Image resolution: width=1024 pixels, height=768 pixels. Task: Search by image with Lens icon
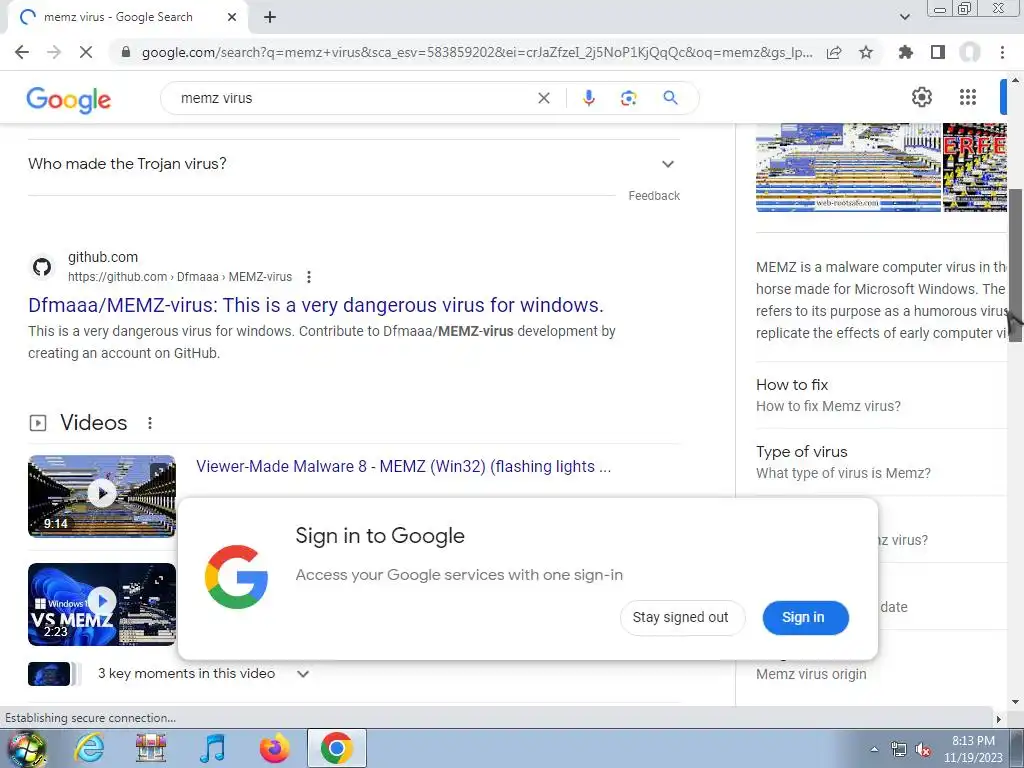[x=628, y=98]
